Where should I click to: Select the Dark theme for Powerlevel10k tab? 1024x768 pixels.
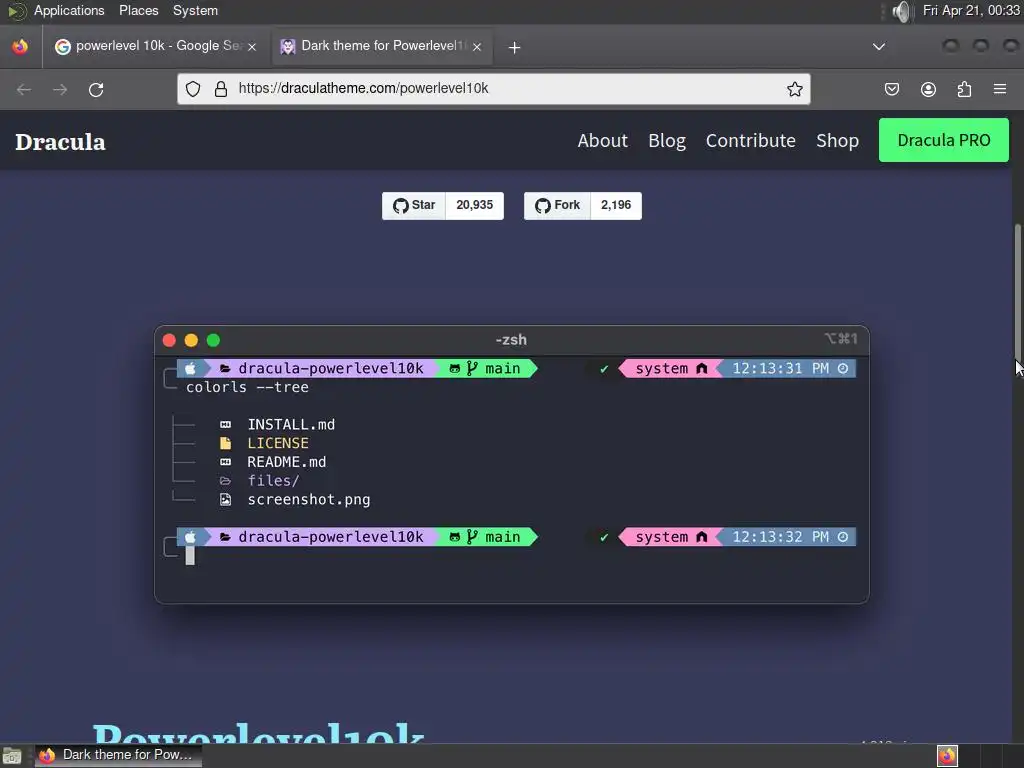click(382, 46)
